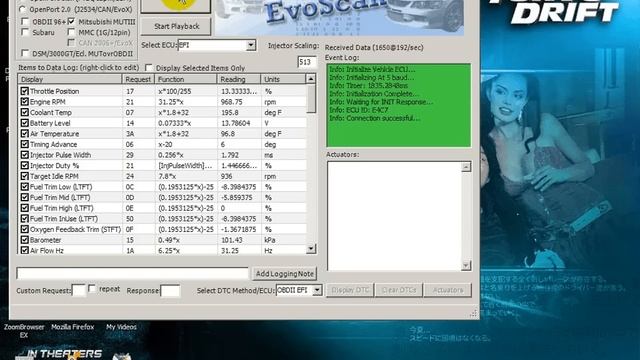Uncheck Coolant Temp logging item
The image size is (640, 360).
coord(24,112)
